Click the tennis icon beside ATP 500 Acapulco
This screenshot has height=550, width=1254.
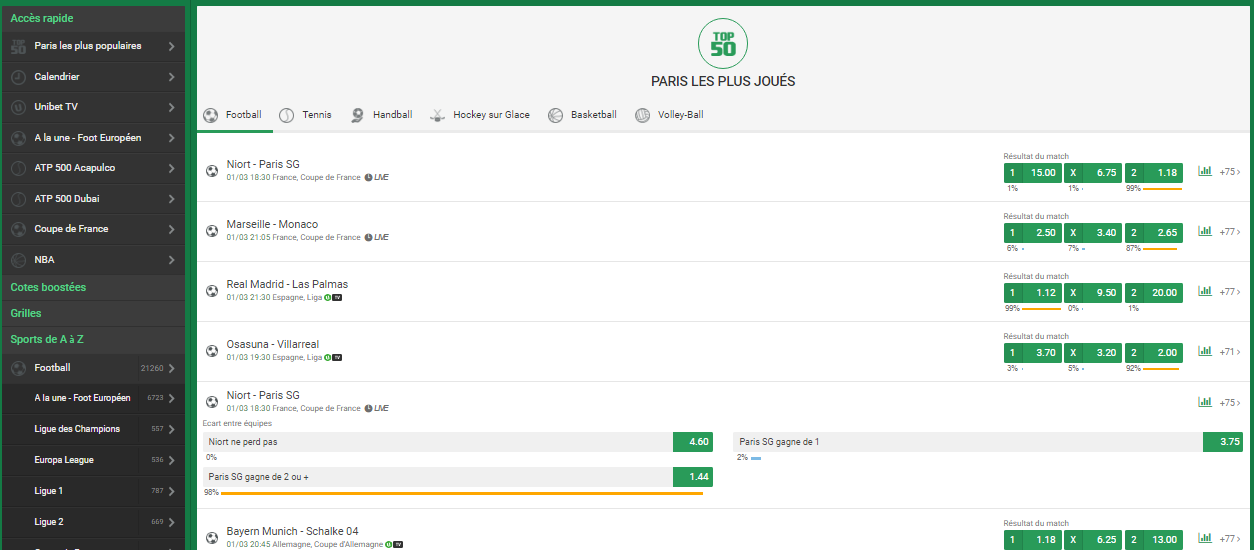click(x=18, y=168)
